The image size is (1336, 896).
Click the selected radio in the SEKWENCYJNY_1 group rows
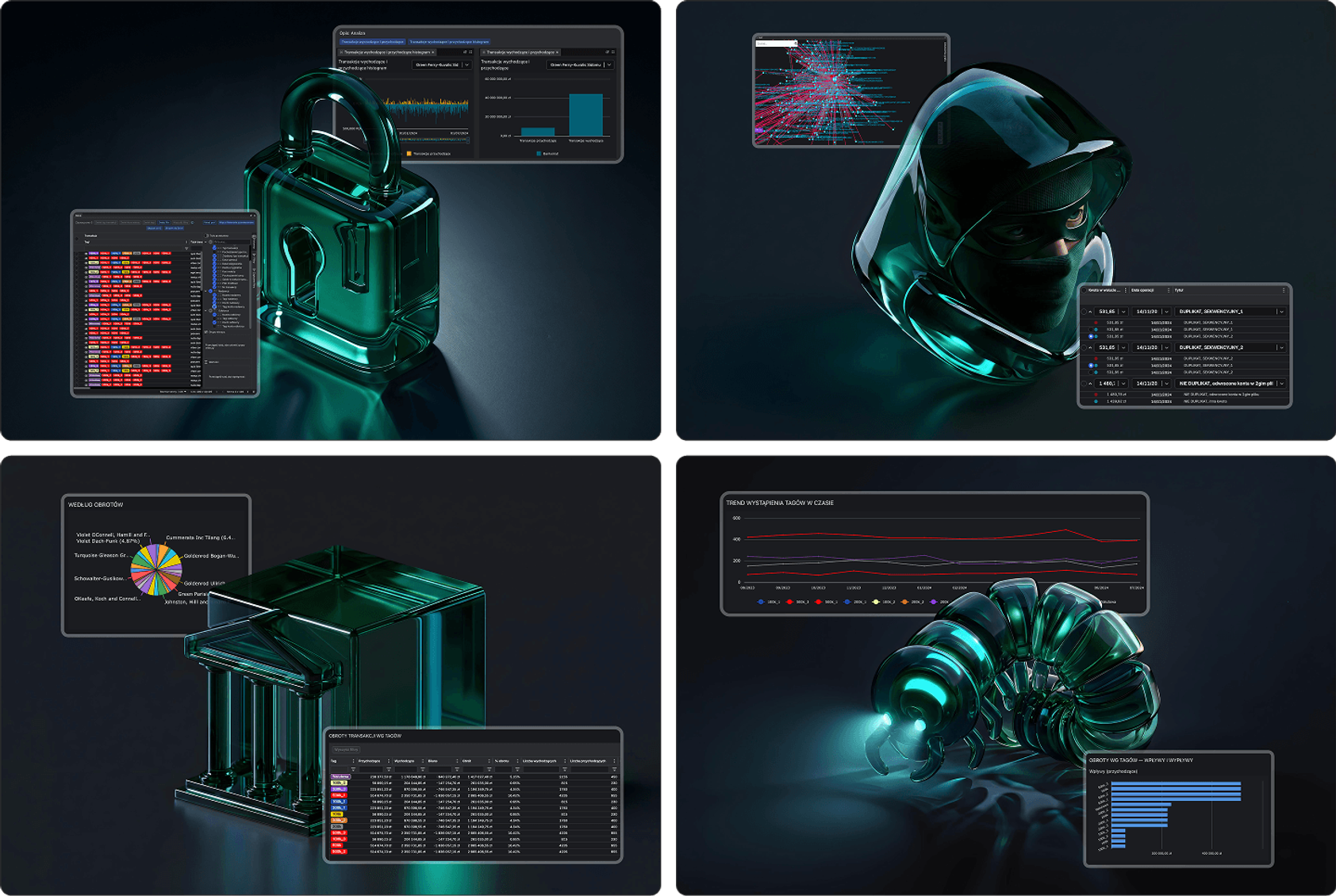pyautogui.click(x=1091, y=336)
